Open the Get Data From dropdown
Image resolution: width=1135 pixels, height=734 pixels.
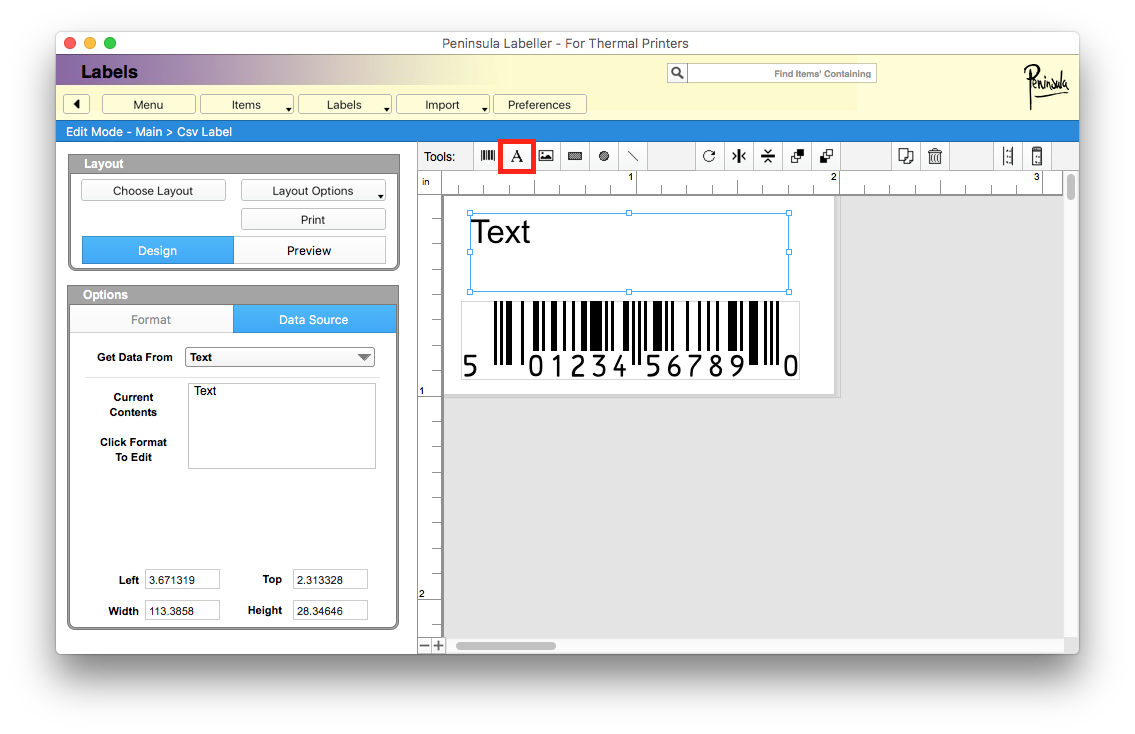tap(279, 357)
